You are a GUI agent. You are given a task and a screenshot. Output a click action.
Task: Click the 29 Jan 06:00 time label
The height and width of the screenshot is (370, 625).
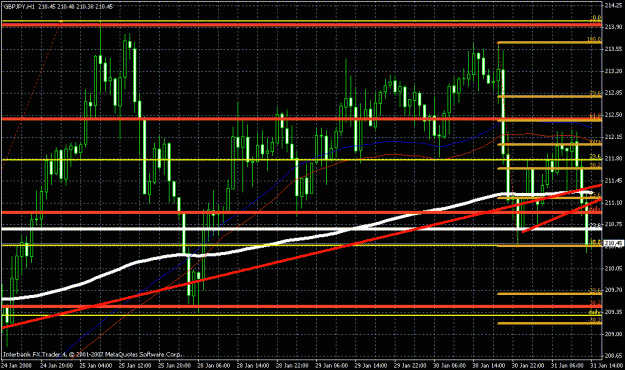pyautogui.click(x=331, y=366)
